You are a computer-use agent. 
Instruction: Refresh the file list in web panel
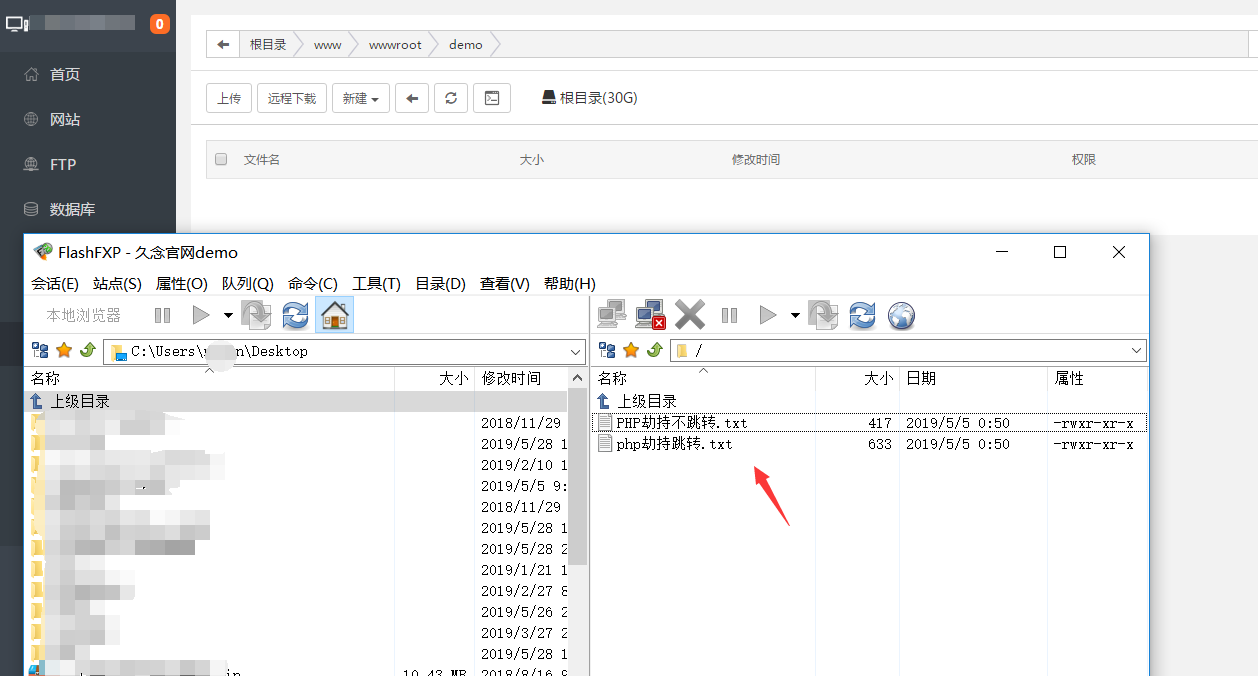coord(451,98)
